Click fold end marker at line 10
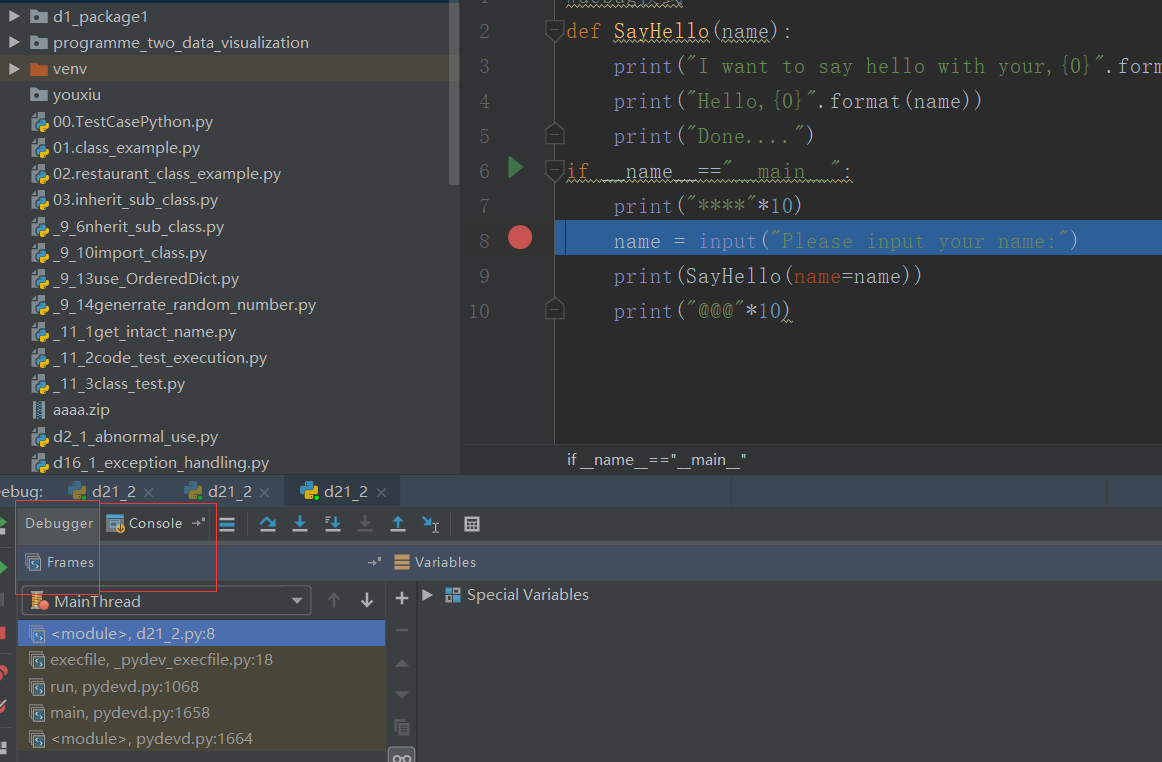The width and height of the screenshot is (1162, 762). tap(554, 309)
